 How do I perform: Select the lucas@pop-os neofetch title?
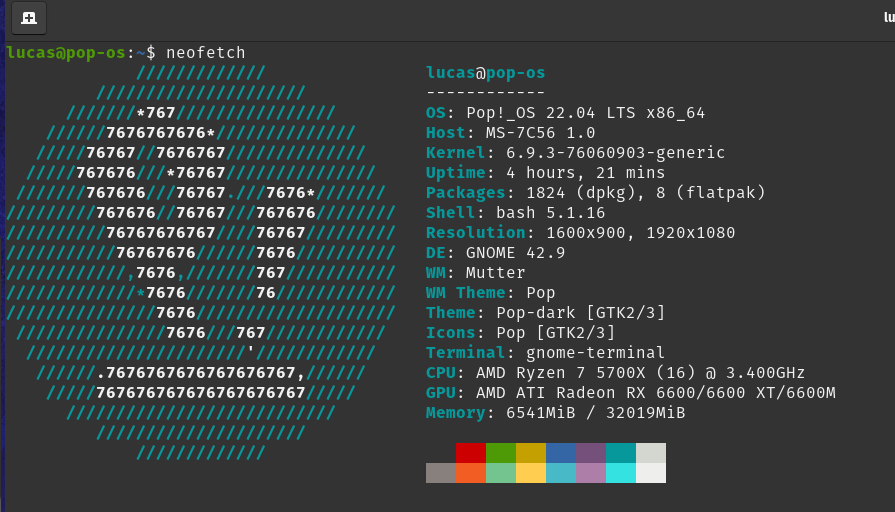(x=486, y=73)
